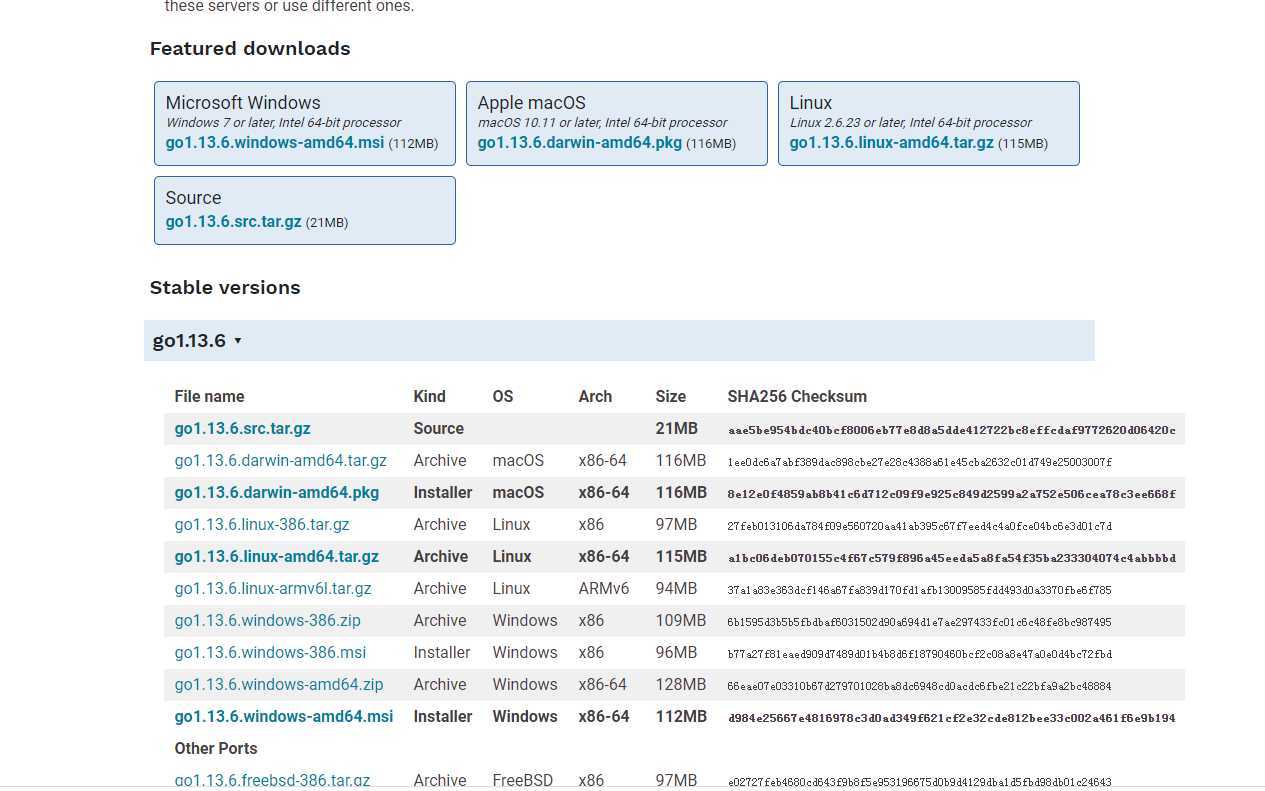Open go1.13.6.darwin-amd64.pkg link in the versions table
1265x791 pixels.
tap(277, 493)
